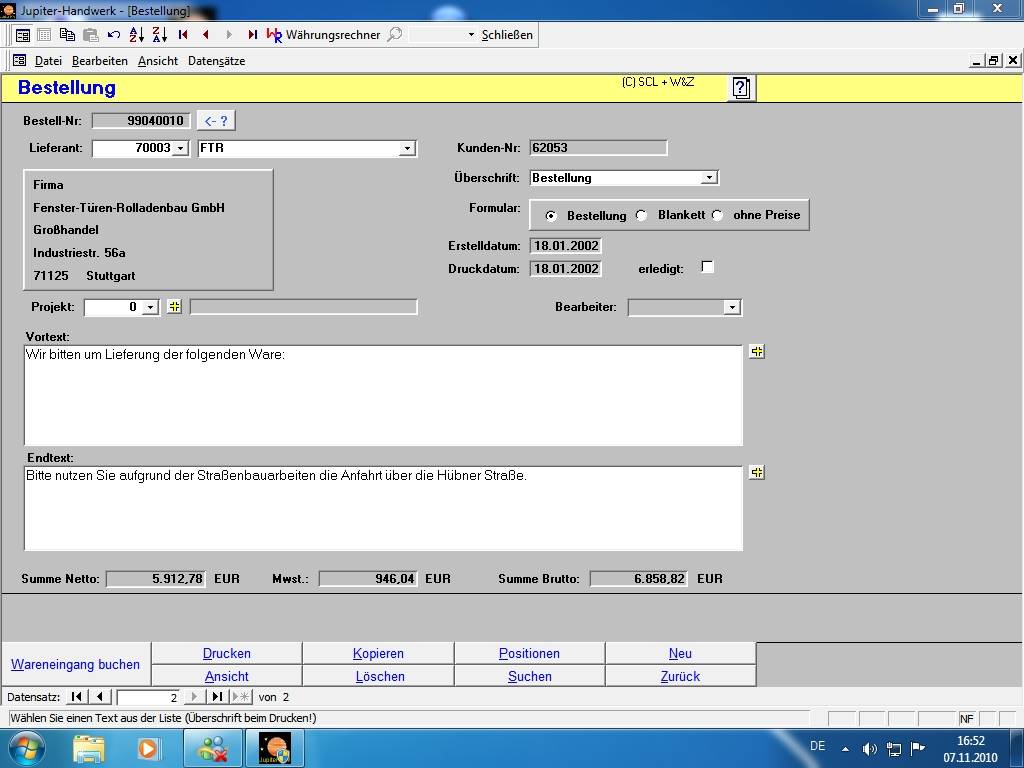Click the Positionen button
This screenshot has height=768, width=1024.
point(529,653)
